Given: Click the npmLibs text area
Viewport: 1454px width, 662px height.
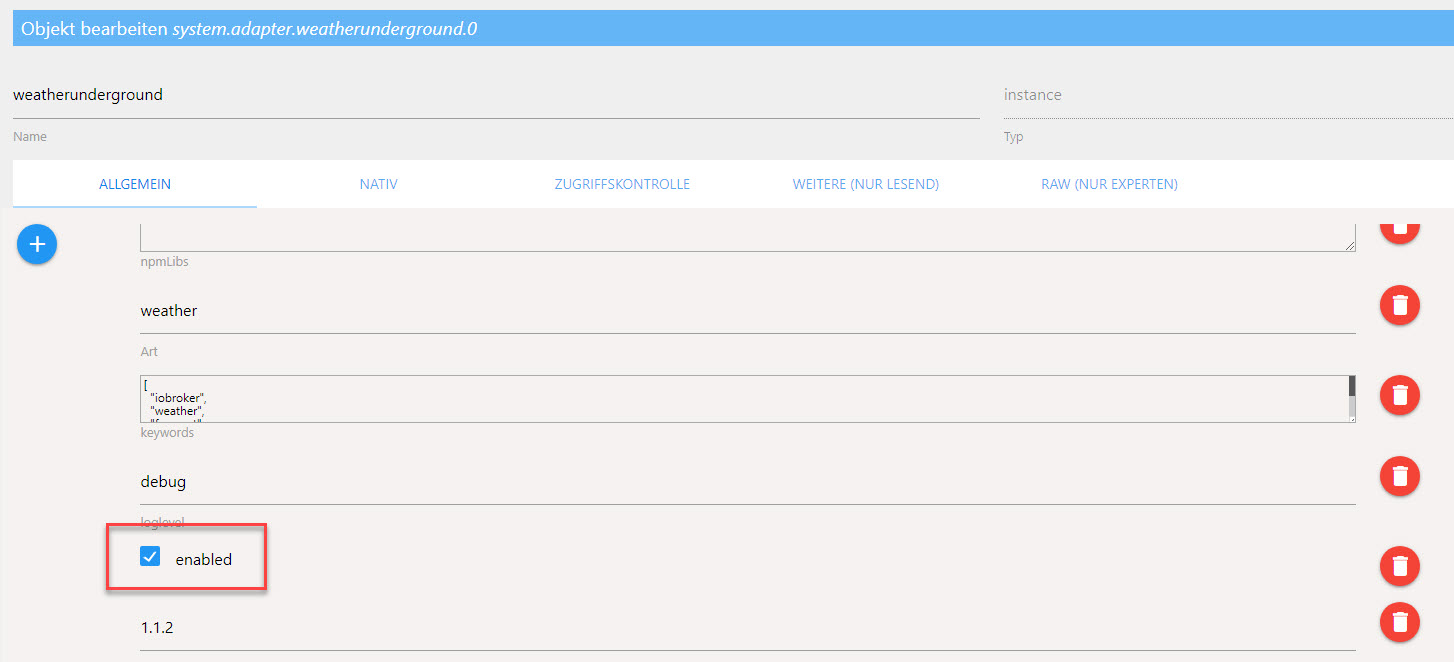Looking at the screenshot, I should [x=748, y=236].
